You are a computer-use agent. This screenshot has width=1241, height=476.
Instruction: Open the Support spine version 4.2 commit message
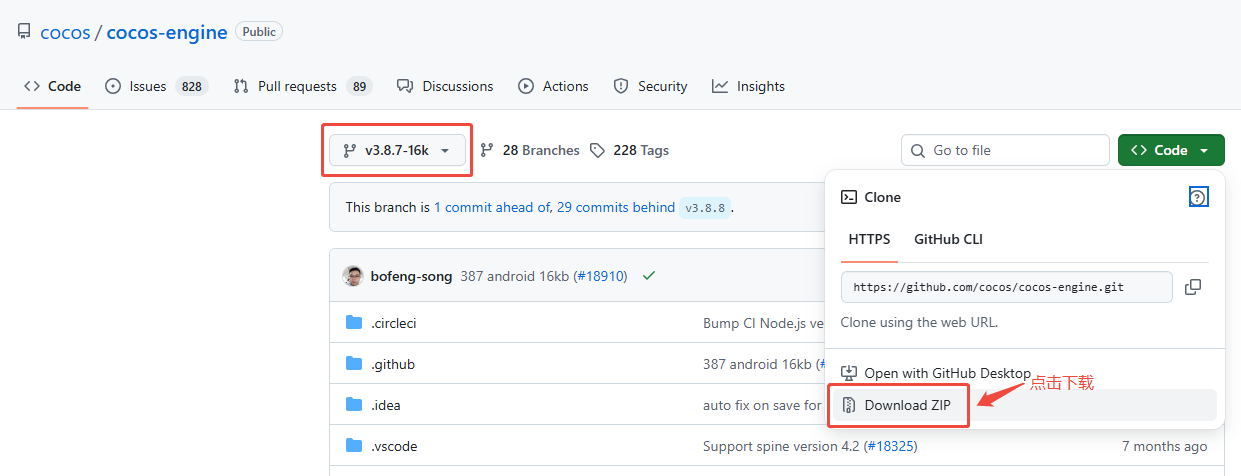780,446
